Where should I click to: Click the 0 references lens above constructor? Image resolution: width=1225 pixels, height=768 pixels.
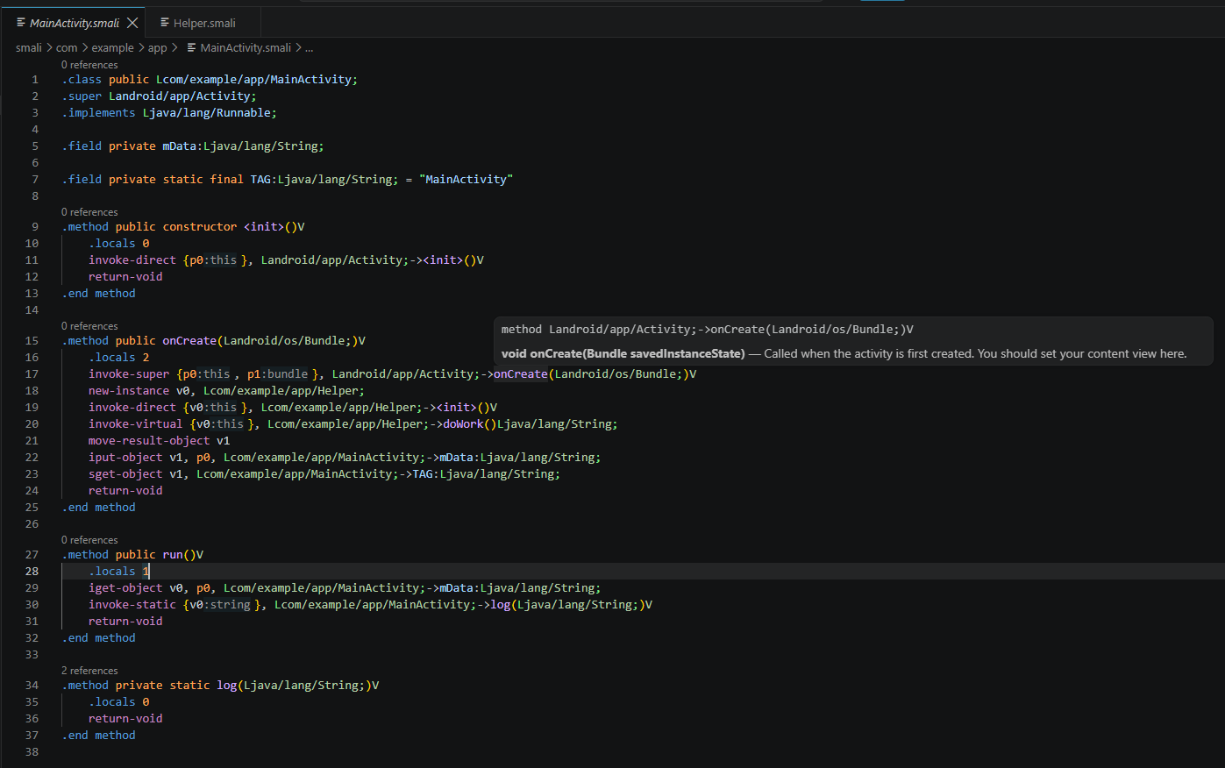tap(89, 212)
